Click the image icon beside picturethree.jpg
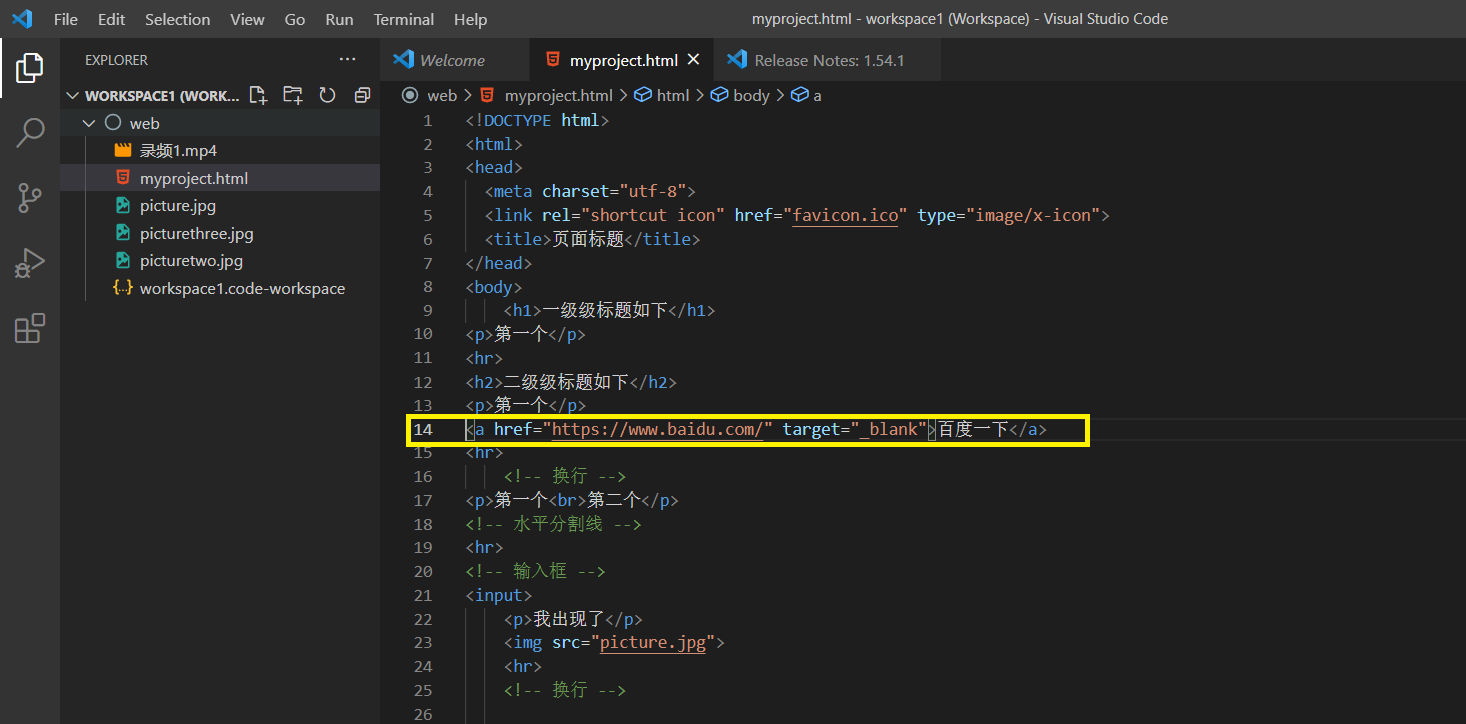1466x724 pixels. tap(123, 233)
